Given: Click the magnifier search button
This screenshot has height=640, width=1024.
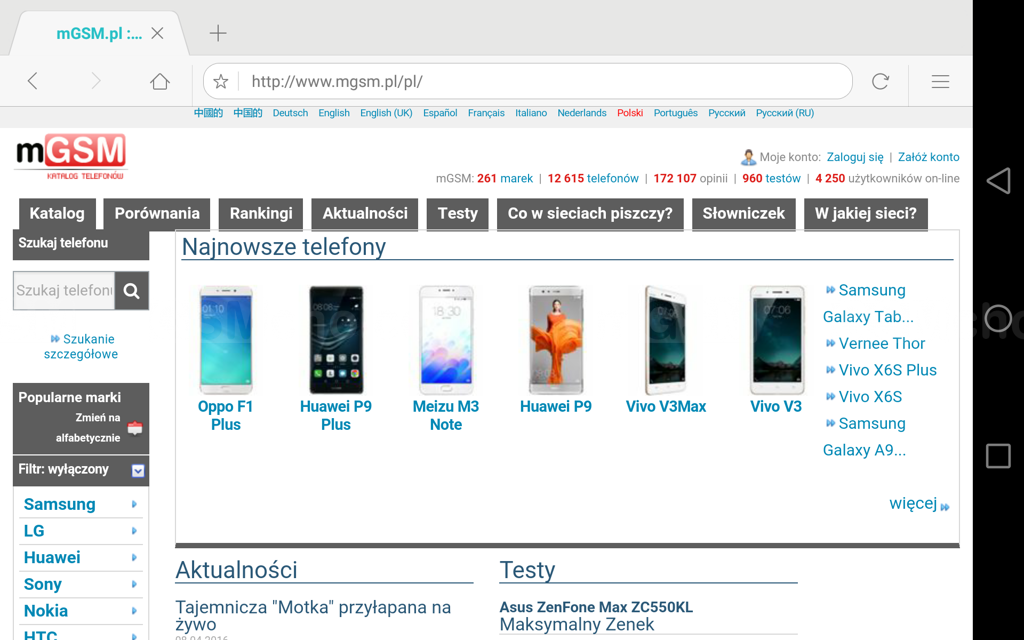Looking at the screenshot, I should pos(131,291).
